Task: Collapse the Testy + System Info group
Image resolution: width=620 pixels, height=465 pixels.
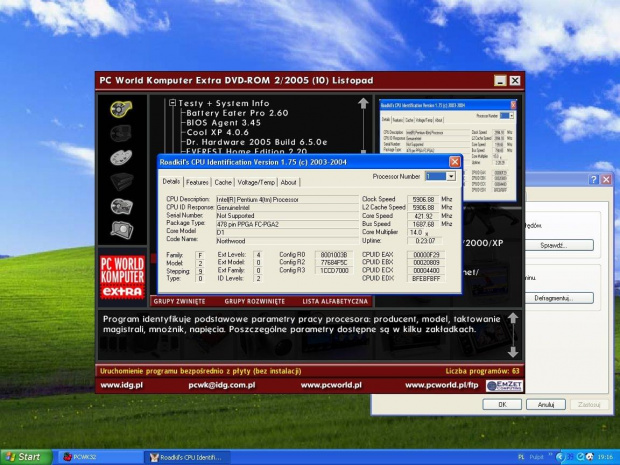Action: (x=172, y=103)
